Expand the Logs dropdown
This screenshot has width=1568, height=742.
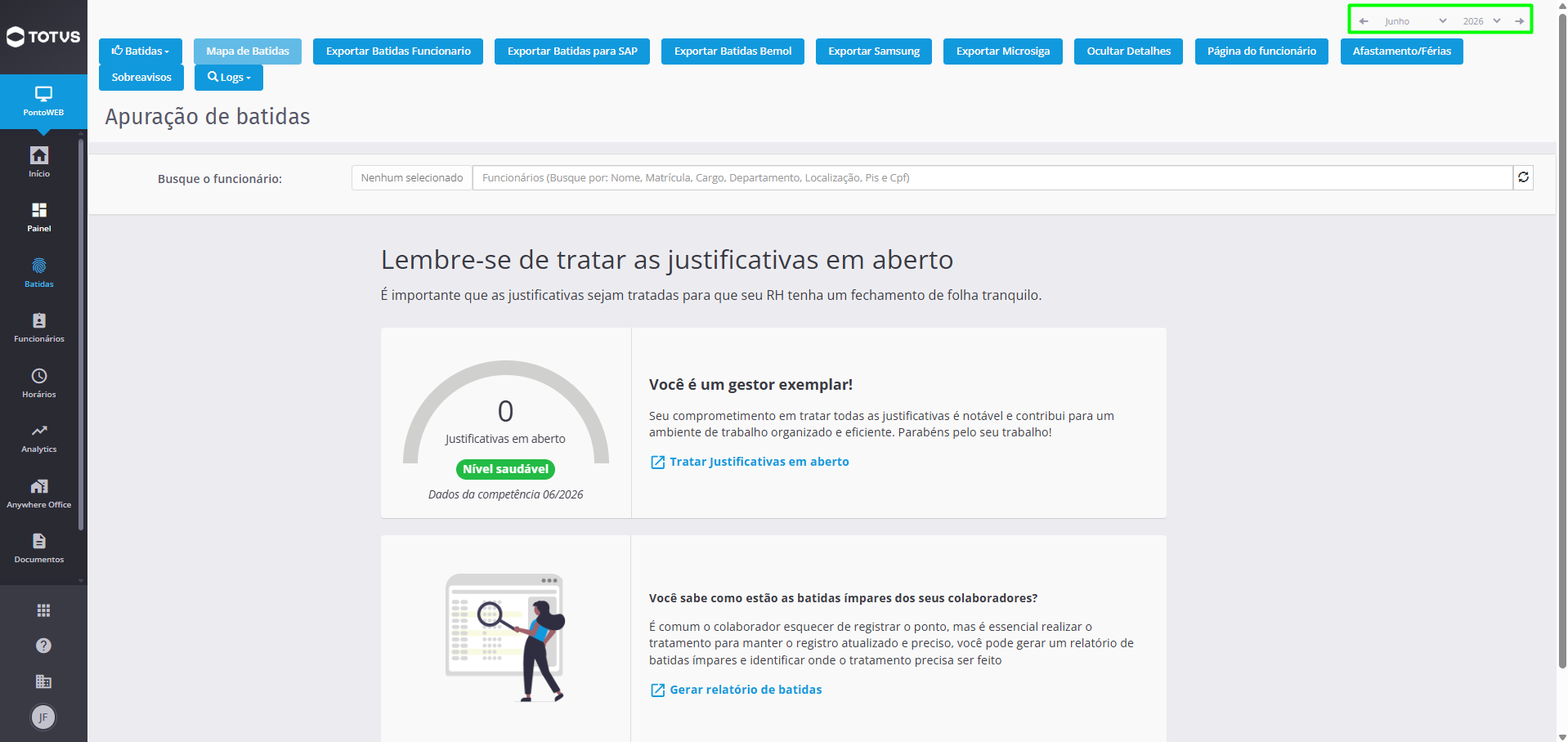229,77
